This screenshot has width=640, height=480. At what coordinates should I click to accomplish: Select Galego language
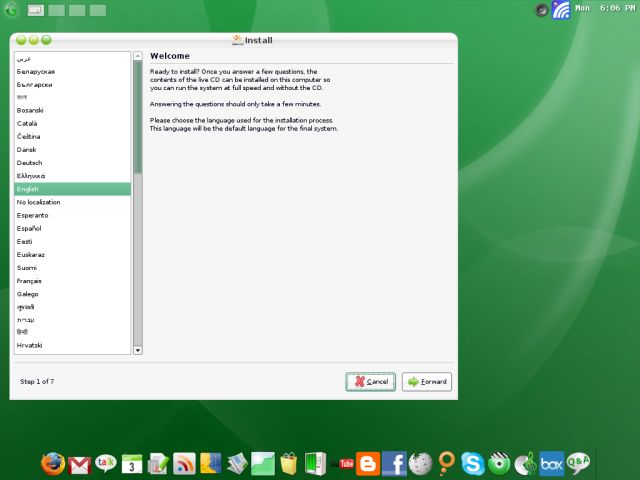(x=73, y=294)
